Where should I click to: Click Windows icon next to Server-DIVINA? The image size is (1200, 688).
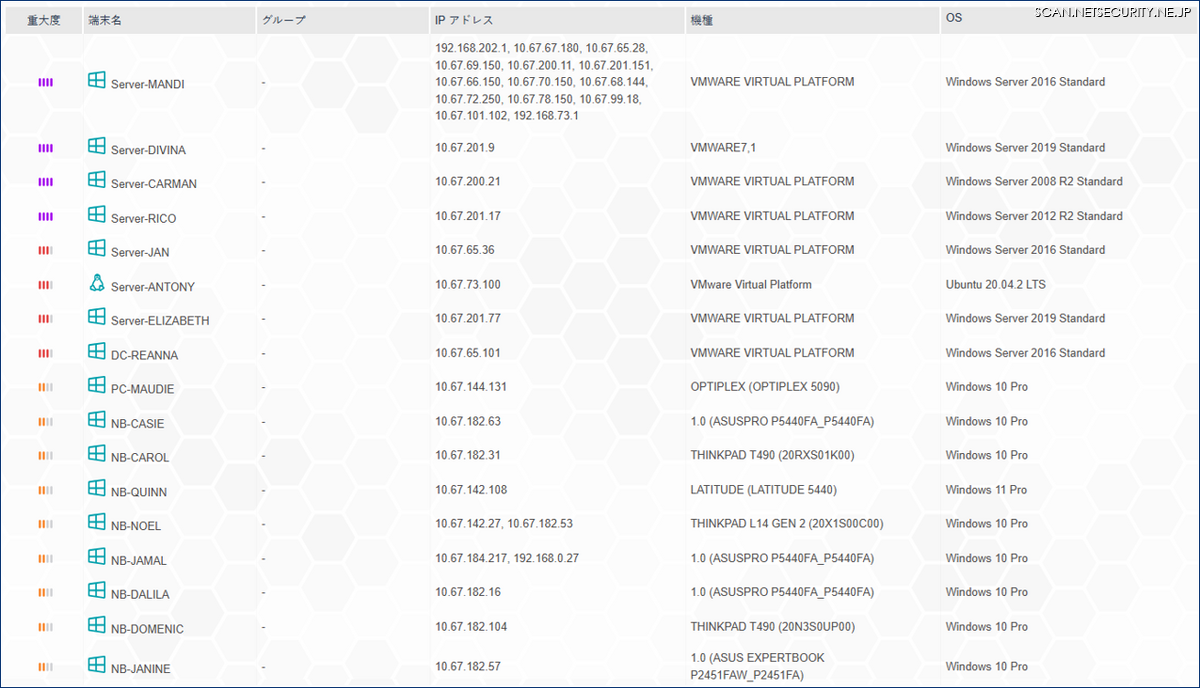(96, 146)
